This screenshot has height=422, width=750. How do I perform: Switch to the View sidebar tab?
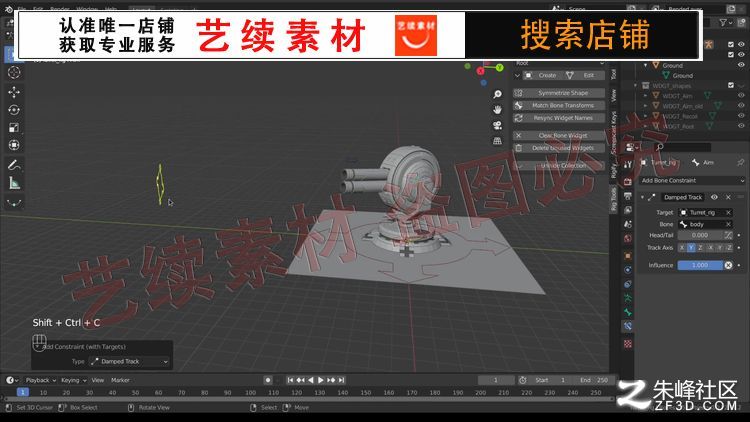(613, 95)
